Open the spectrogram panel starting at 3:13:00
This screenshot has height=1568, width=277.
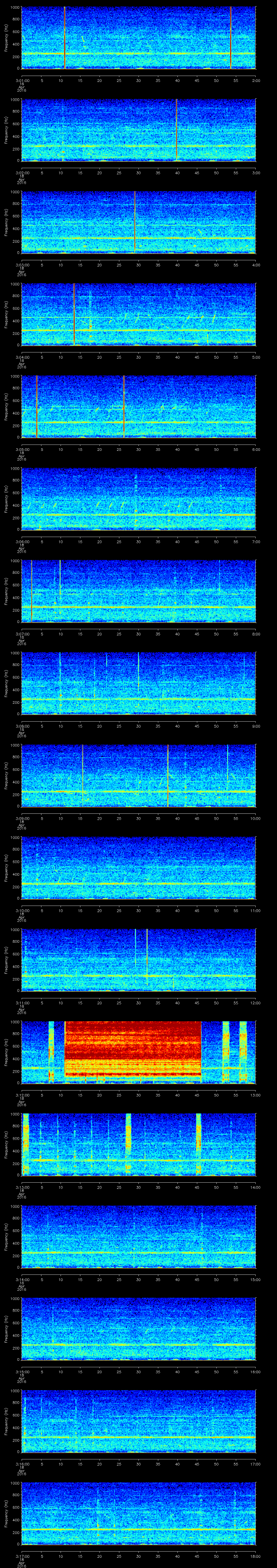pyautogui.click(x=138, y=1144)
